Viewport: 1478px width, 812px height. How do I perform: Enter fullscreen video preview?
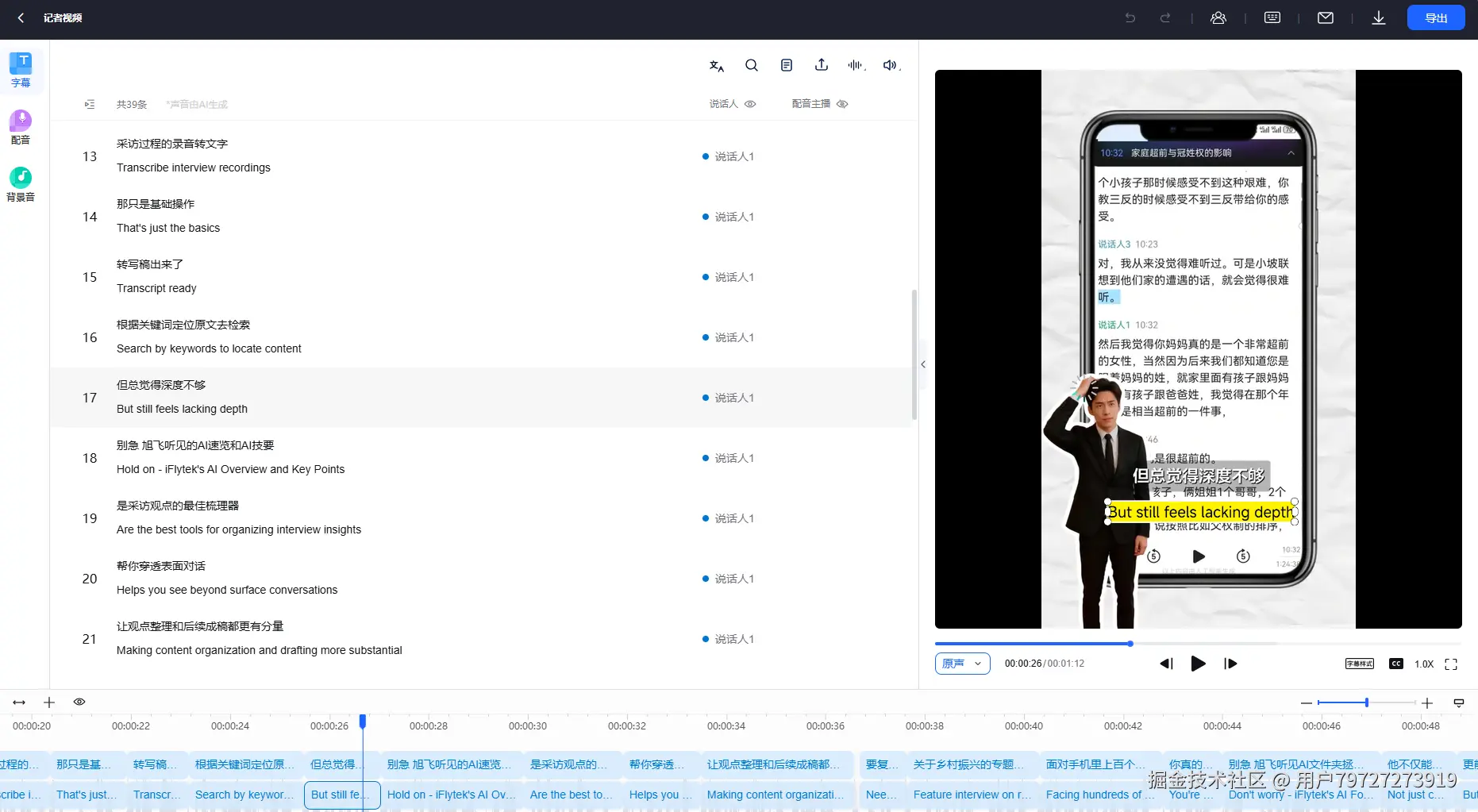tap(1451, 664)
